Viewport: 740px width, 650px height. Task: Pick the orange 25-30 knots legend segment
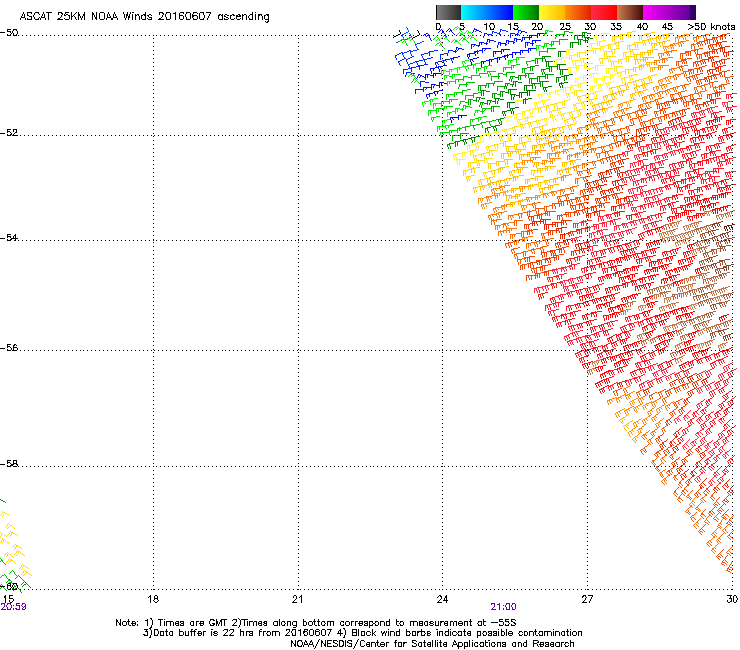pos(577,12)
